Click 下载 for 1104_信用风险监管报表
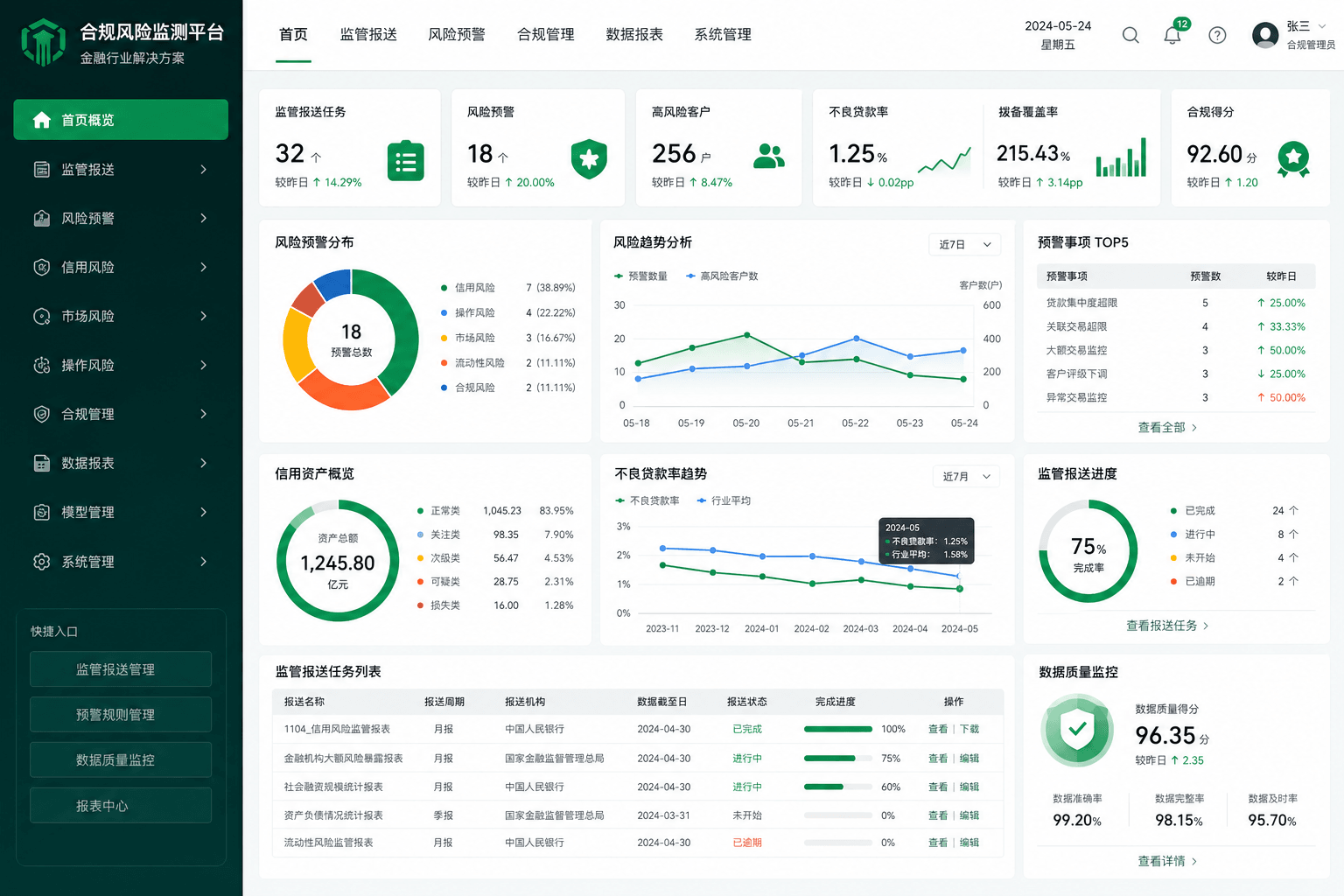The image size is (1344, 896). (x=969, y=729)
